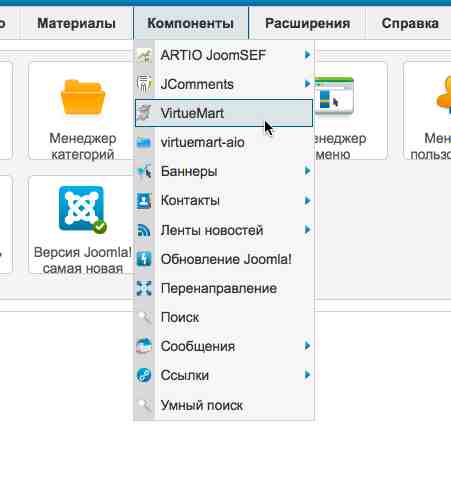Expand the ARTIO JoomSEF submenu arrow
Viewport: 451px width, 489px height.
307,54
